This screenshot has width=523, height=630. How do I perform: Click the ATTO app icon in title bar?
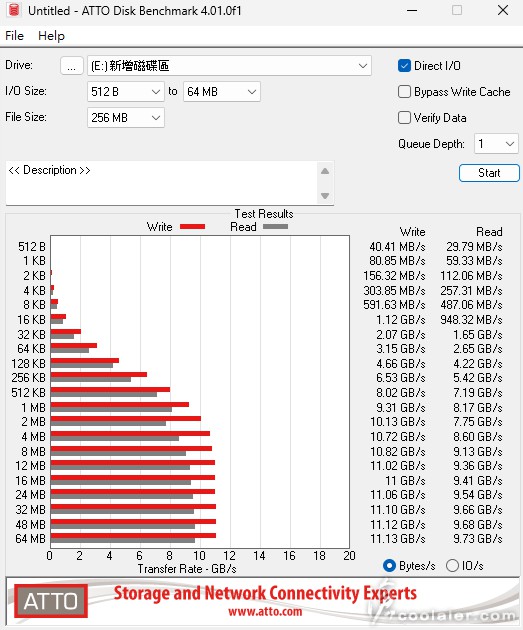pos(14,10)
